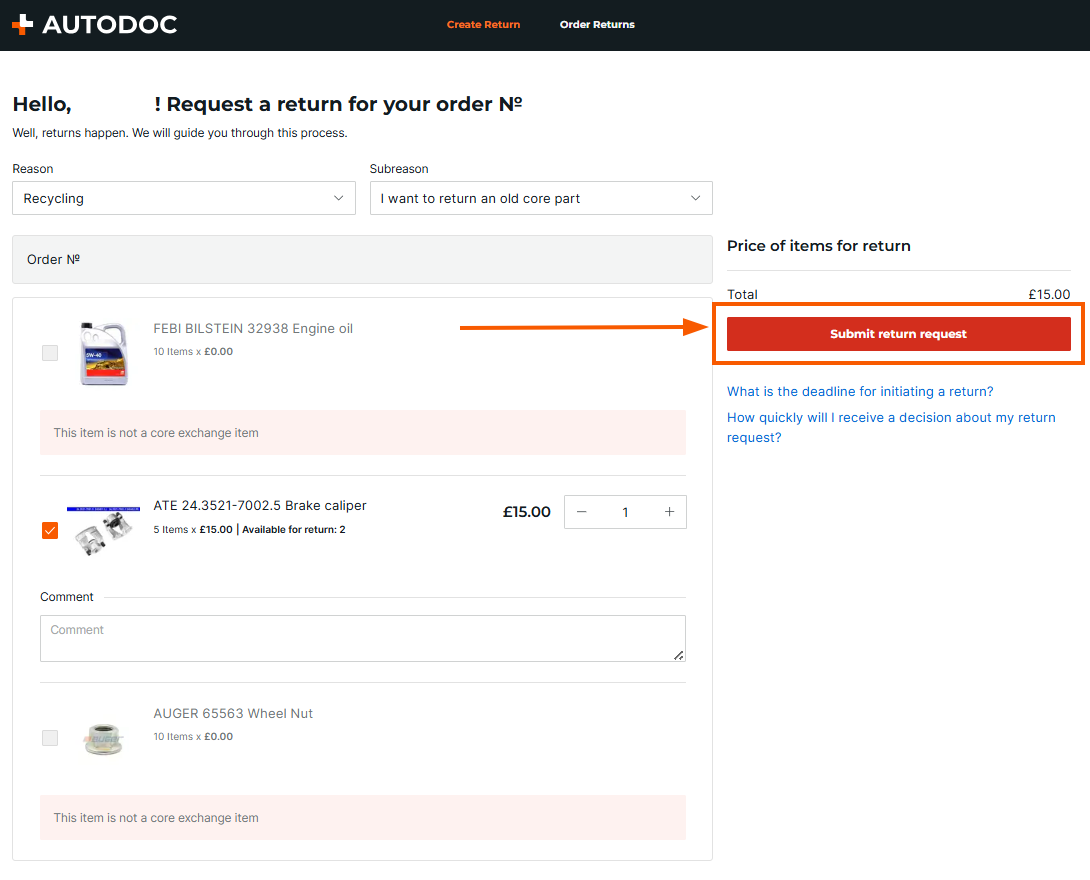
Task: Click the Reason dropdown chevron arrow
Action: [x=338, y=198]
